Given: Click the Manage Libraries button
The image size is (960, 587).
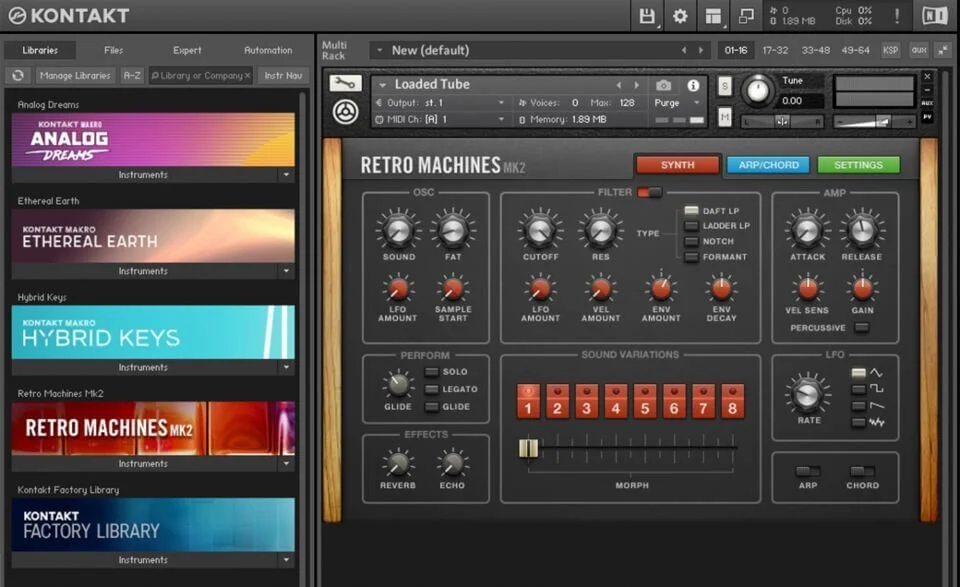Looking at the screenshot, I should [76, 75].
